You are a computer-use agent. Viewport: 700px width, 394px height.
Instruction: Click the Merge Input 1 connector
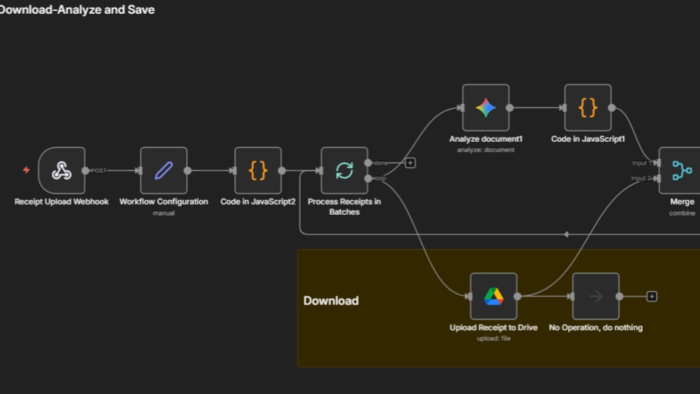click(x=657, y=163)
